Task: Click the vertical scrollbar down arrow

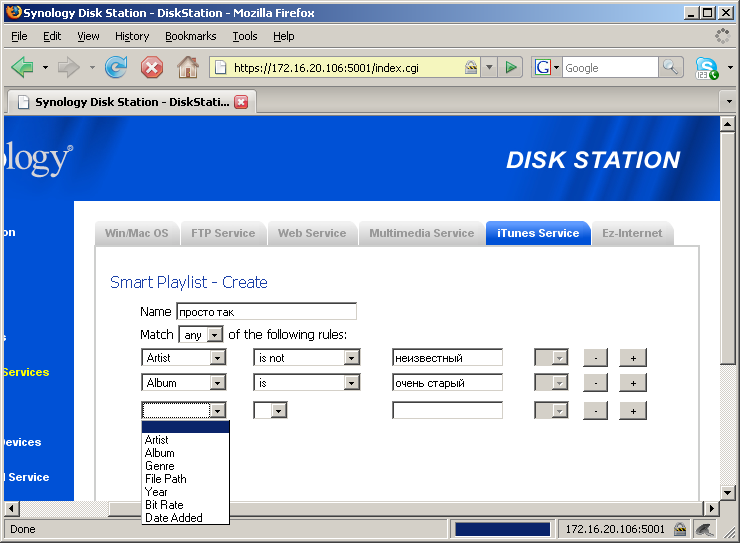Action: [727, 493]
